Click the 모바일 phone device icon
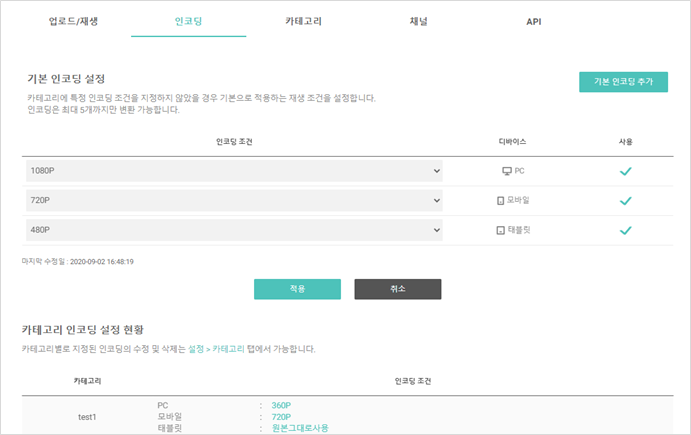The height and width of the screenshot is (435, 691). pos(501,201)
